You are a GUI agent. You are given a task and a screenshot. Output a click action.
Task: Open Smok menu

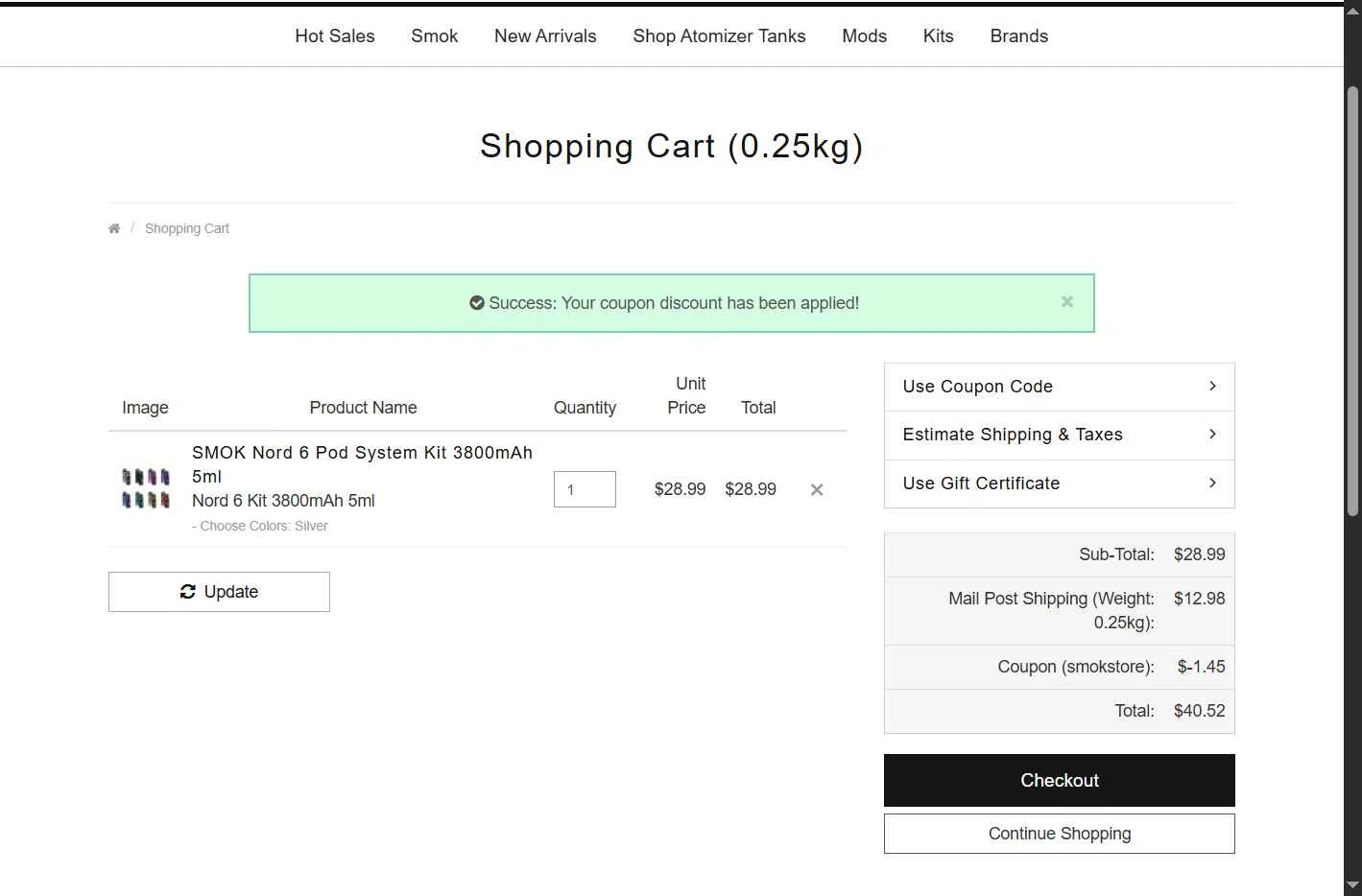coord(435,35)
